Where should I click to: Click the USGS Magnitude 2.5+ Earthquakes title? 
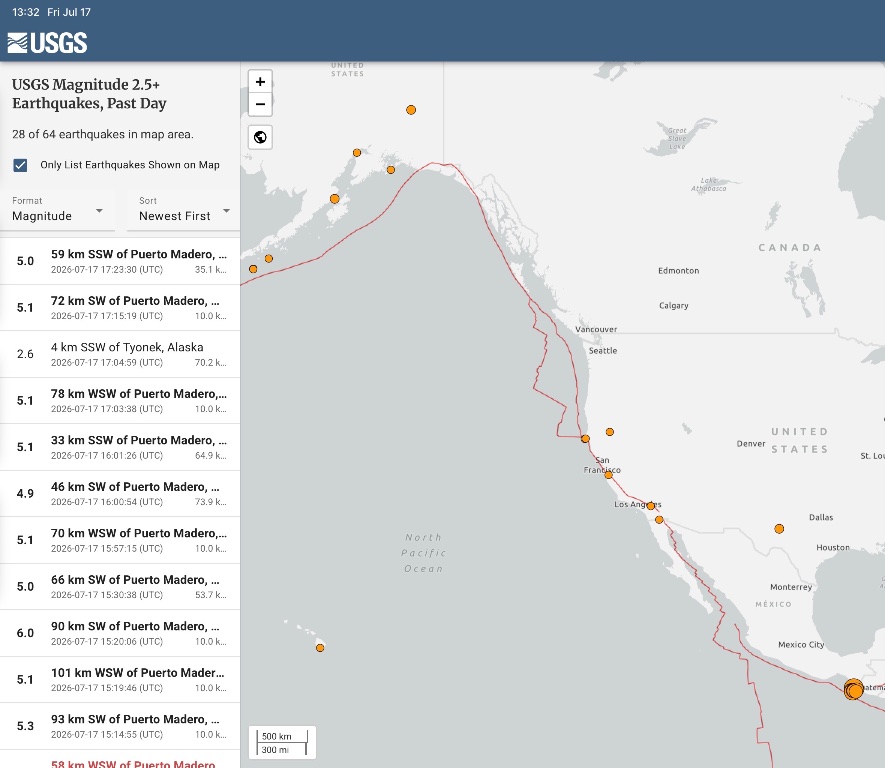pos(89,94)
